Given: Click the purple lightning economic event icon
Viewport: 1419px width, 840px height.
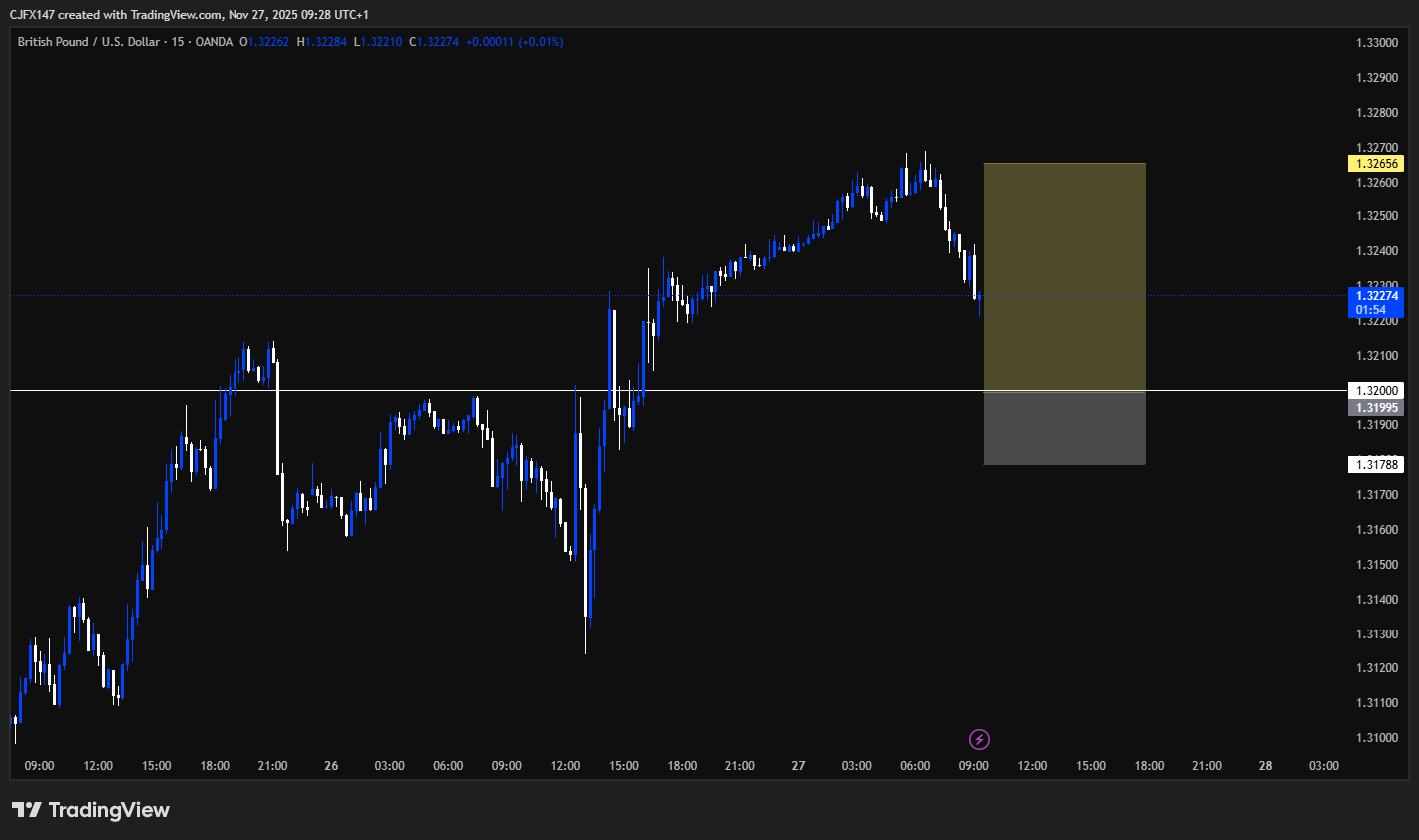Looking at the screenshot, I should pos(978,739).
